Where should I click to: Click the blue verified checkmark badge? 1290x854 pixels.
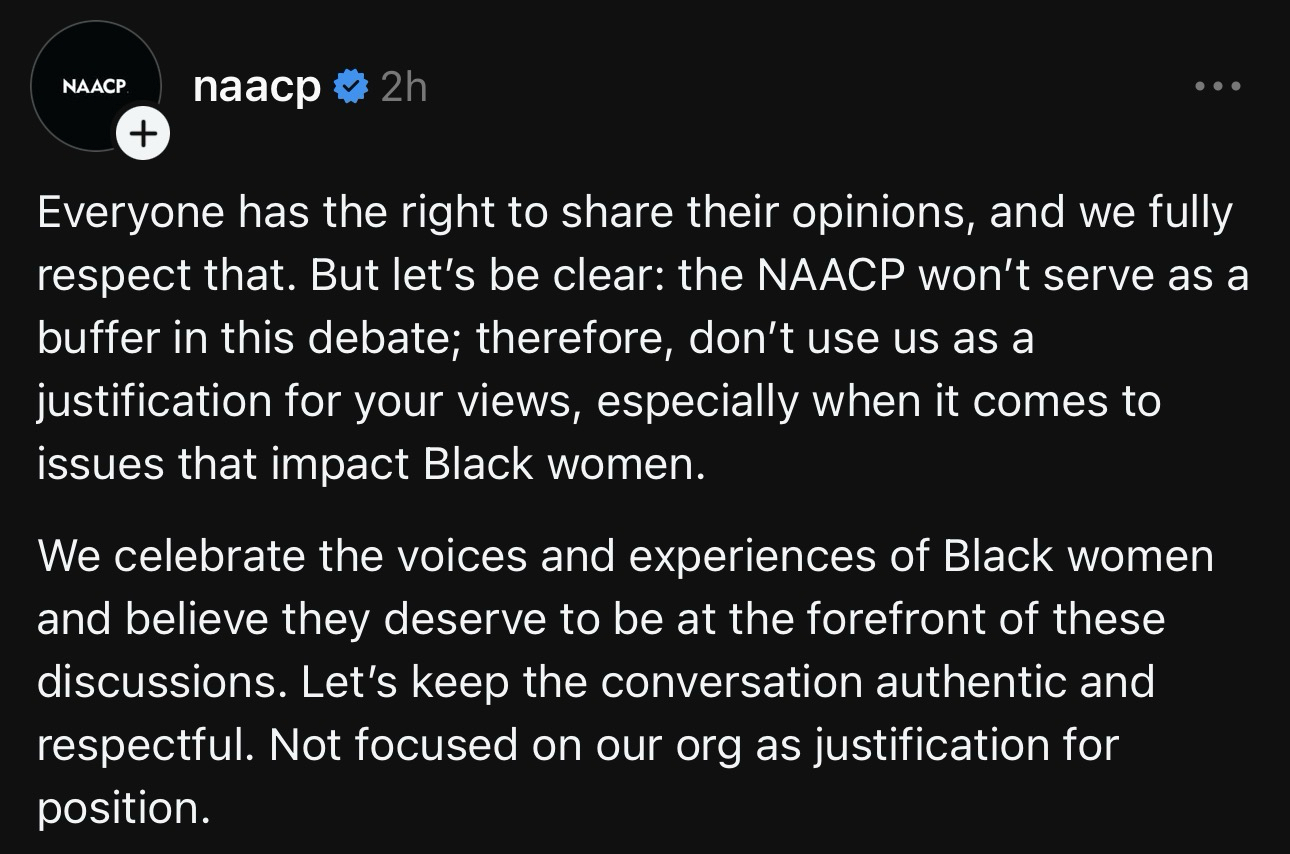351,88
